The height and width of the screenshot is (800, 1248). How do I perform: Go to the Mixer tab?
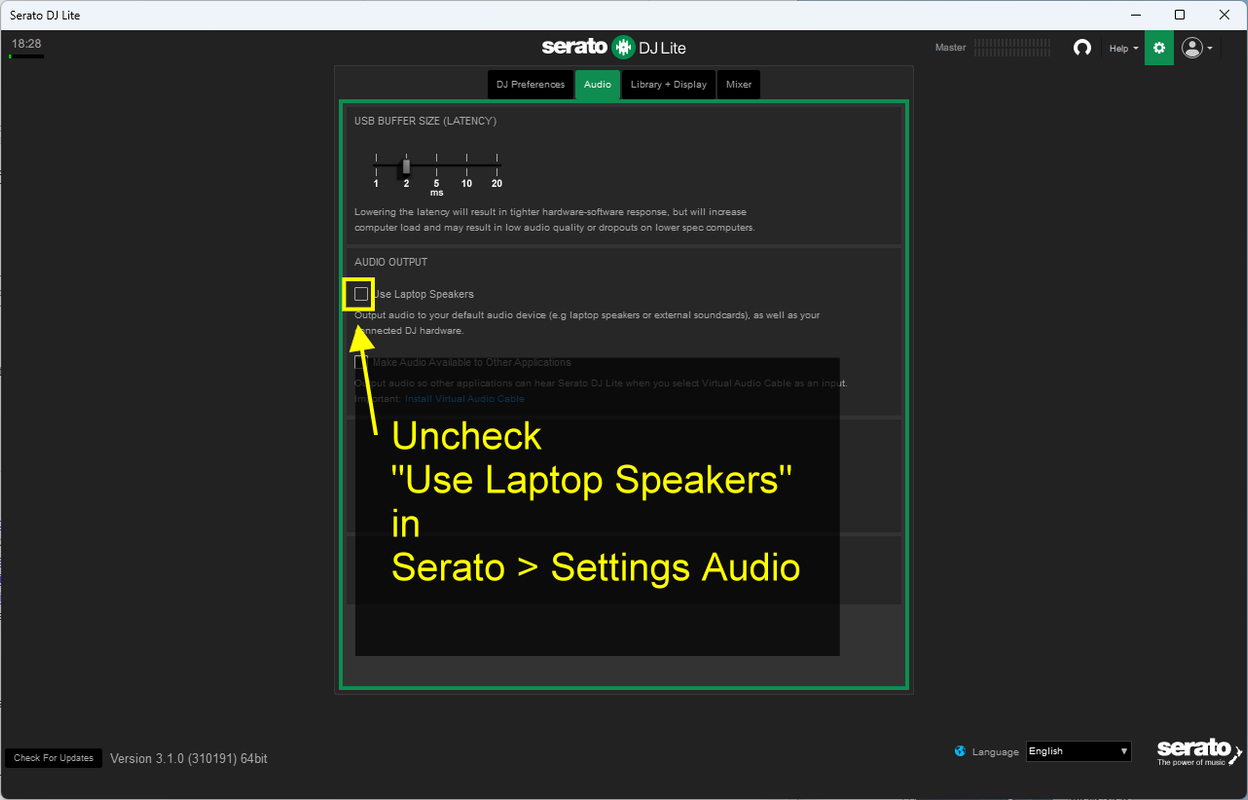(739, 84)
